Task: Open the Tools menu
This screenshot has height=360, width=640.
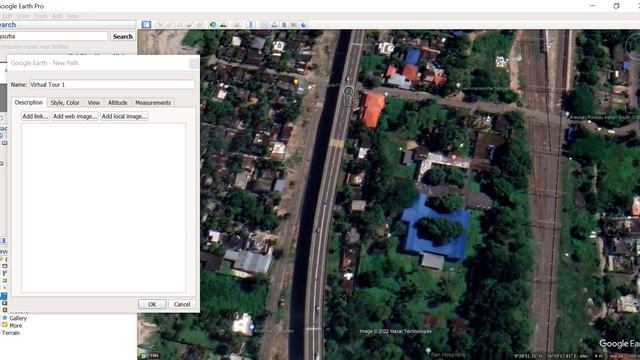Action: [x=40, y=16]
